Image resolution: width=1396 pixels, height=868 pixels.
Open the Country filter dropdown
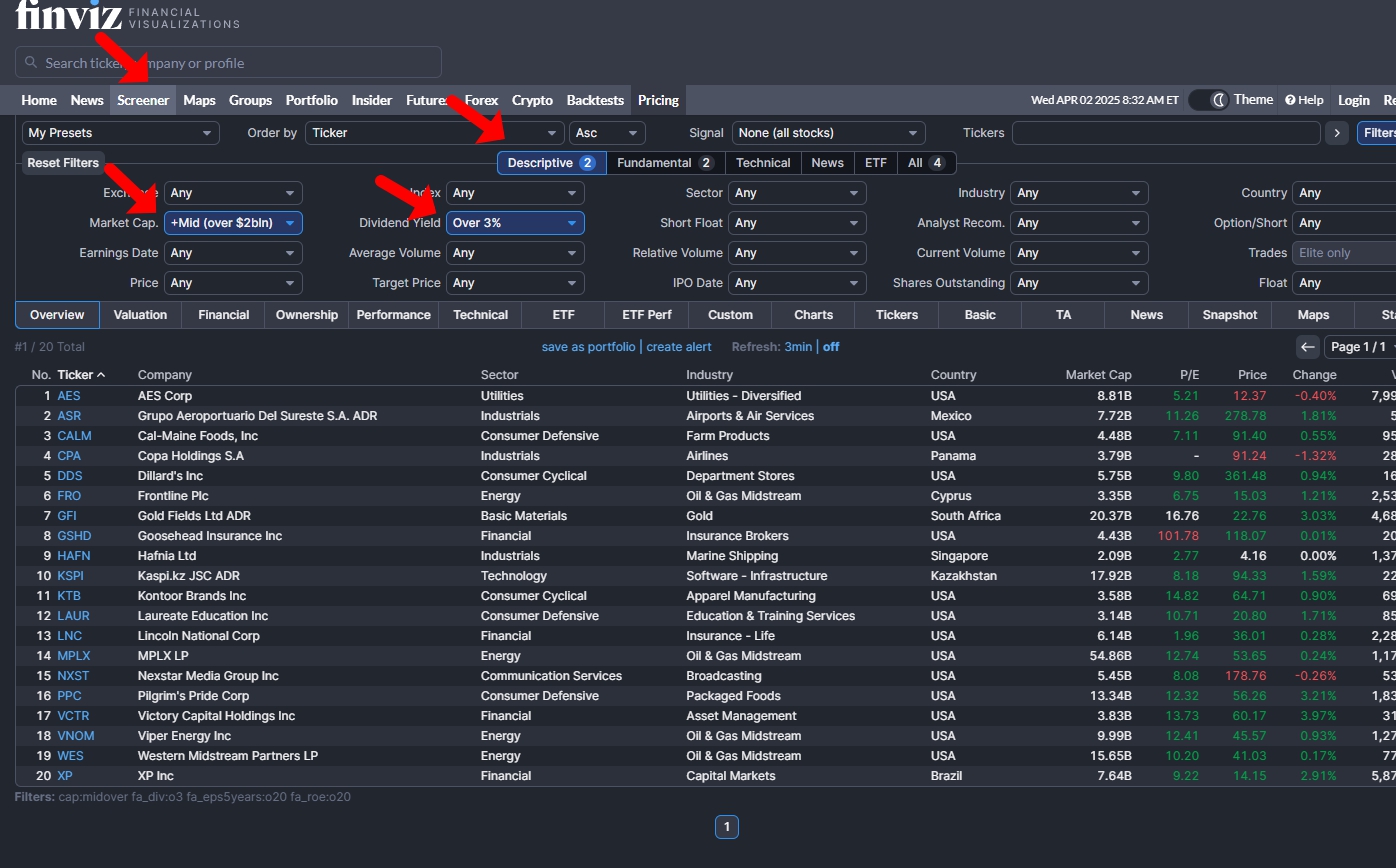1344,193
